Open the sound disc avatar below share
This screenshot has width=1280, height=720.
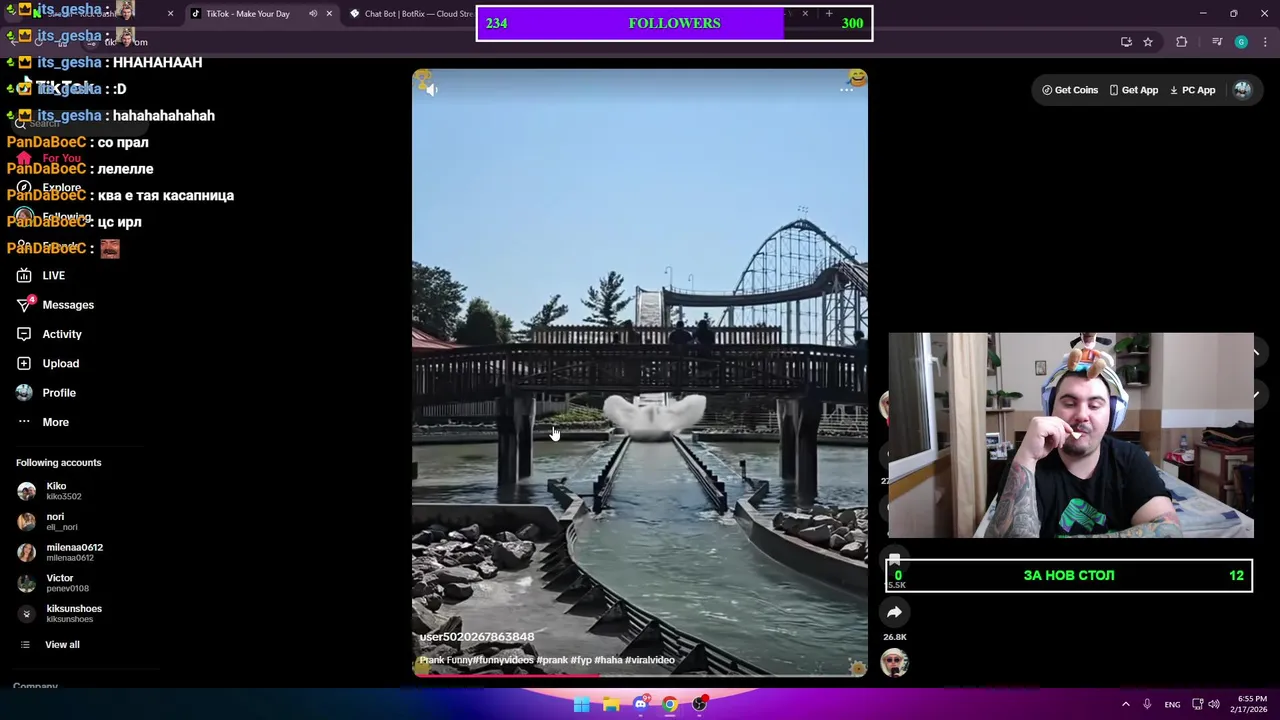894,662
